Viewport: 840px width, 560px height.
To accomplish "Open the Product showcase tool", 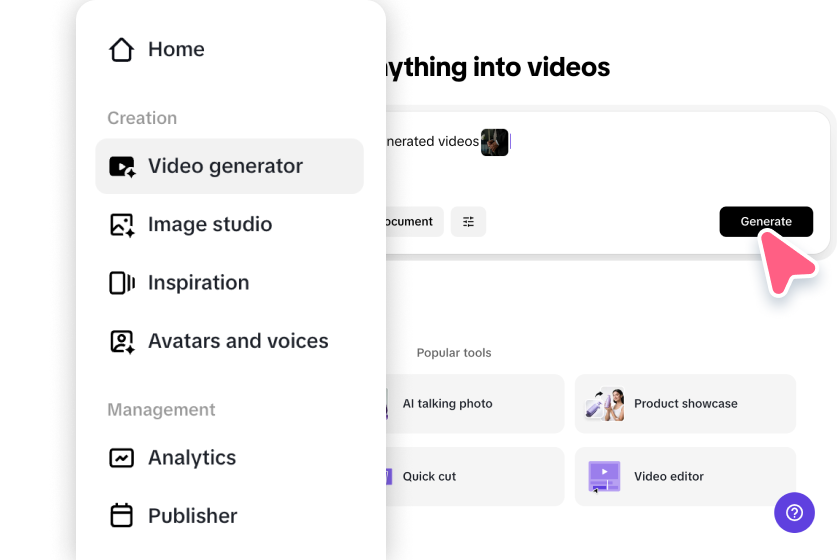I will 685,404.
